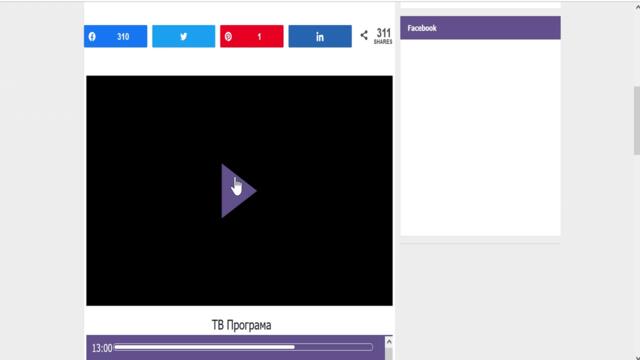
Task: Share the page on Facebook (310)
Action: coord(116,36)
